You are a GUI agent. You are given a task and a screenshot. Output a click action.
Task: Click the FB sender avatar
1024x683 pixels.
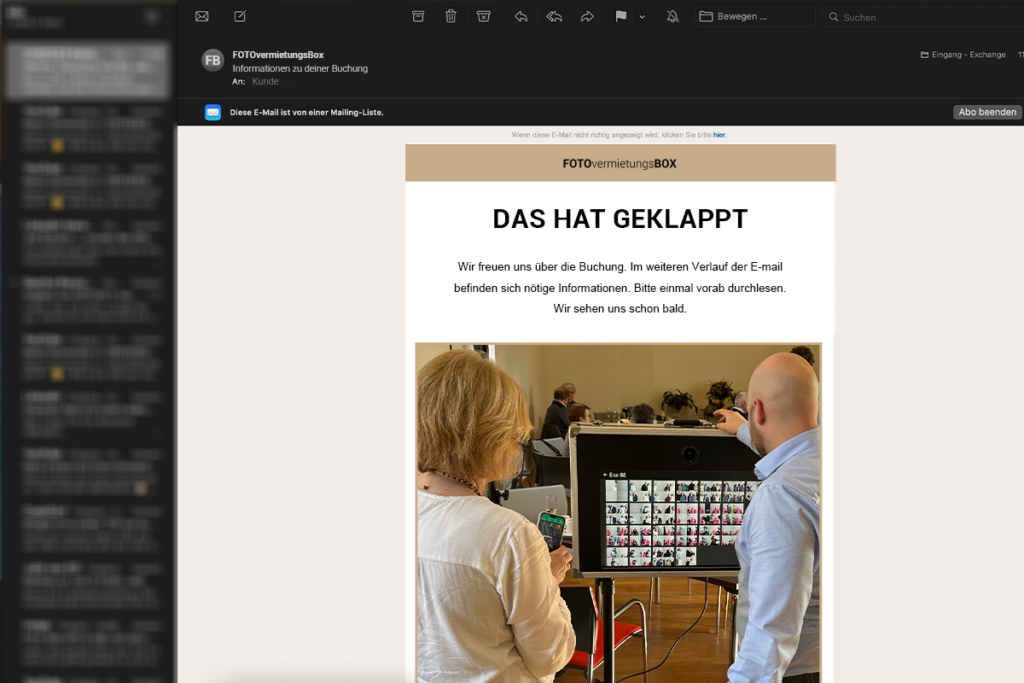[213, 61]
